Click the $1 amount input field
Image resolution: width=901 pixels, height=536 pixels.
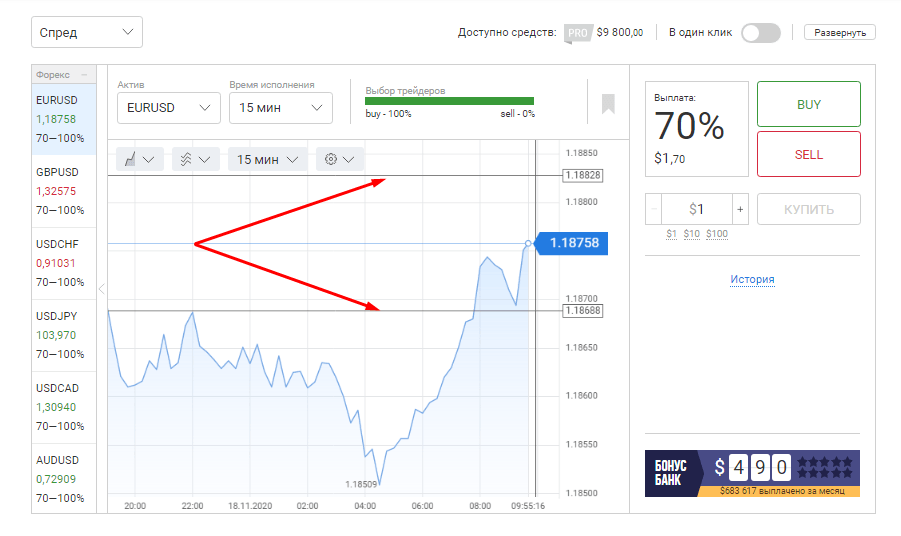(x=697, y=209)
